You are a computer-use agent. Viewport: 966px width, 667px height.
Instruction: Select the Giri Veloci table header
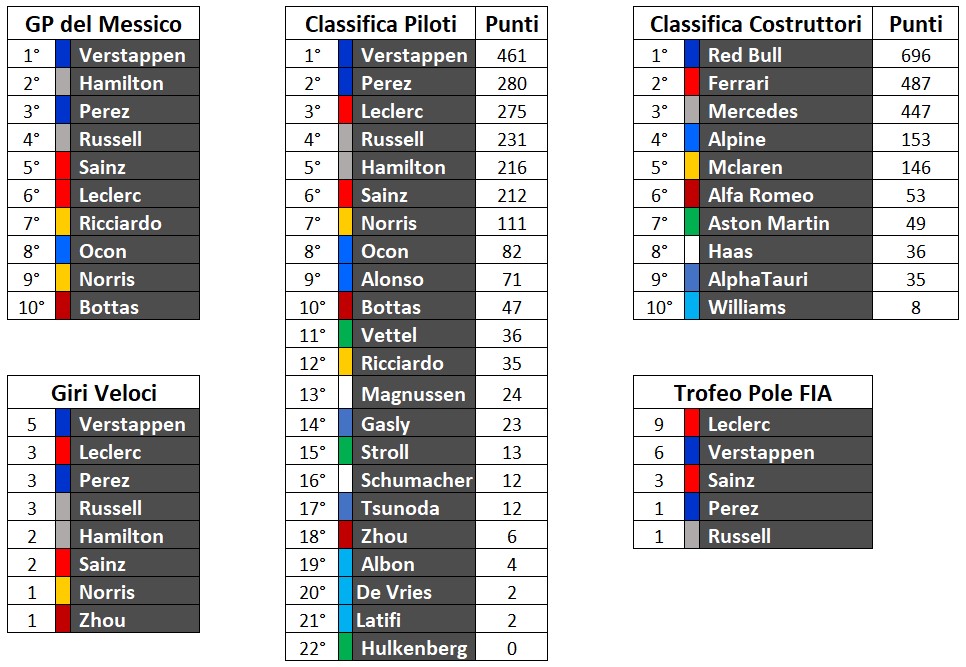click(x=103, y=393)
